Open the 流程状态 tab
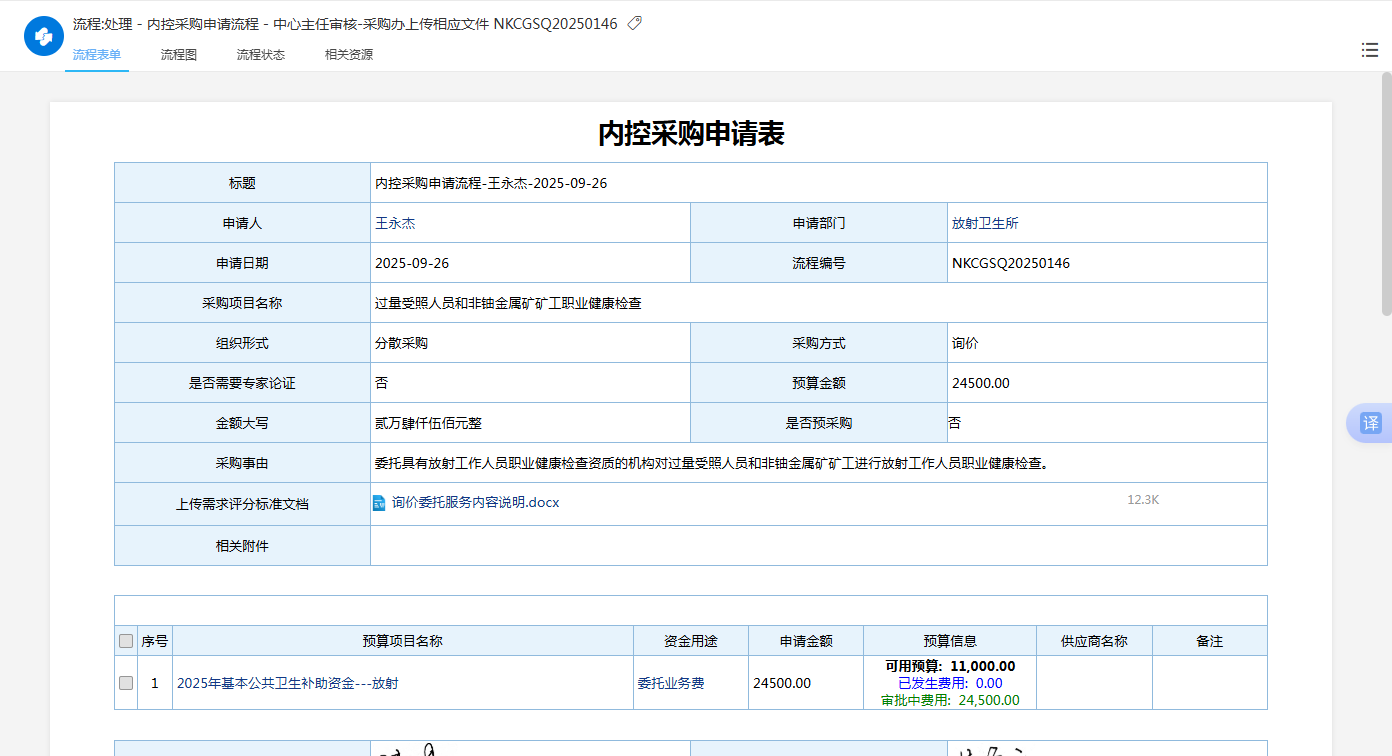Viewport: 1392px width, 756px height. click(260, 55)
